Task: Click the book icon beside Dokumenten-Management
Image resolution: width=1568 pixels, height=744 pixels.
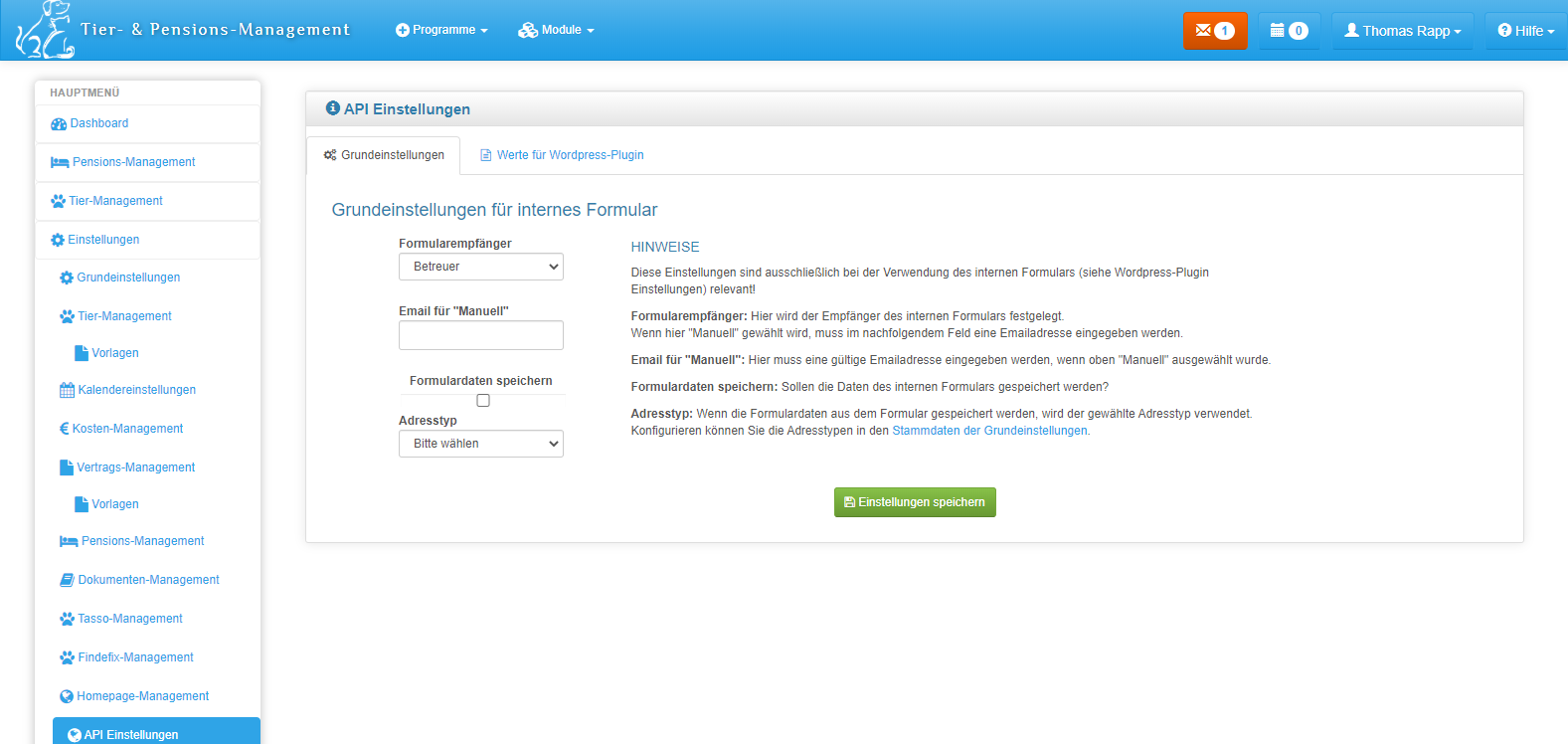Action: click(x=67, y=580)
